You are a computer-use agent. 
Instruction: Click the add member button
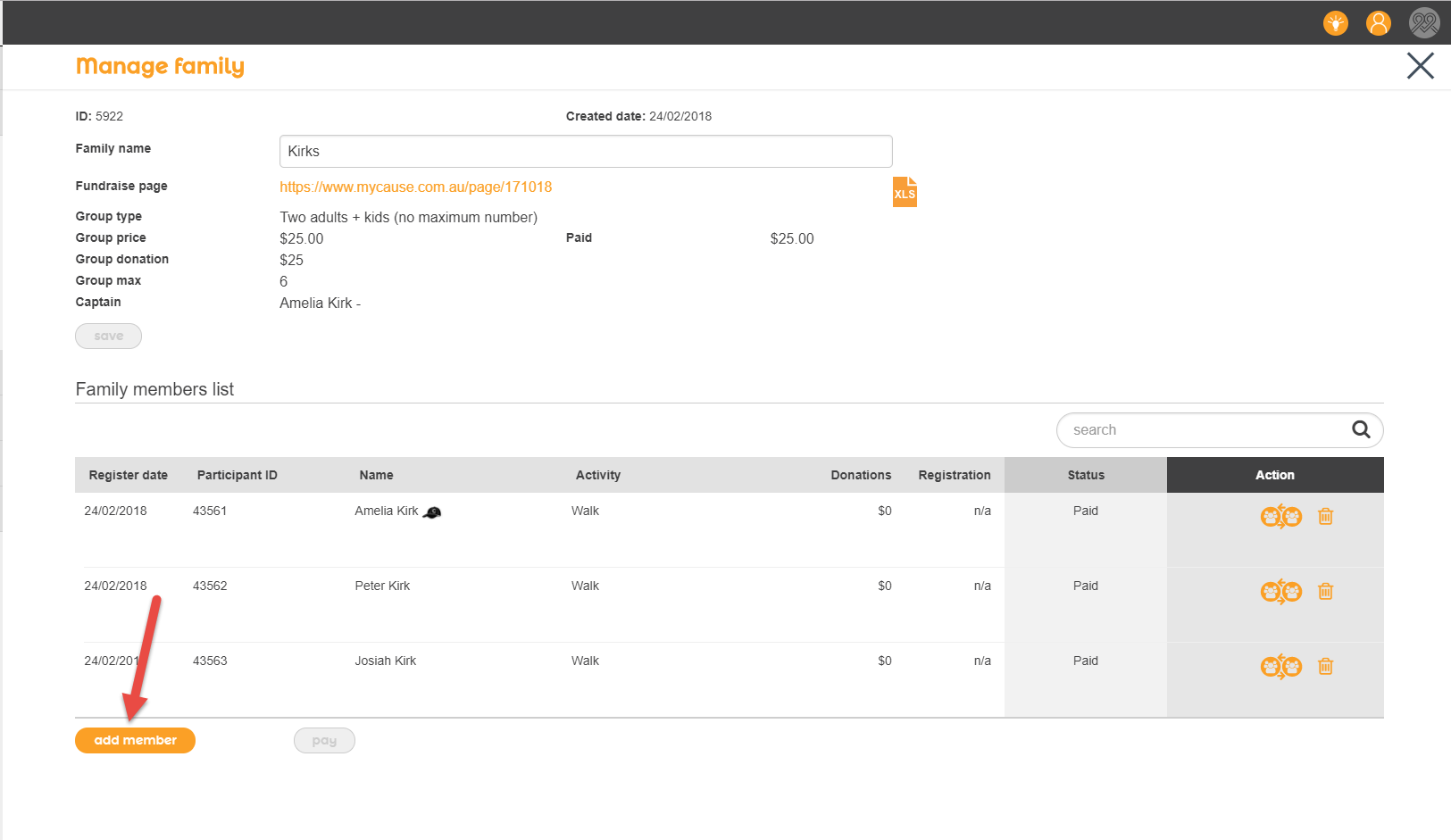point(135,740)
